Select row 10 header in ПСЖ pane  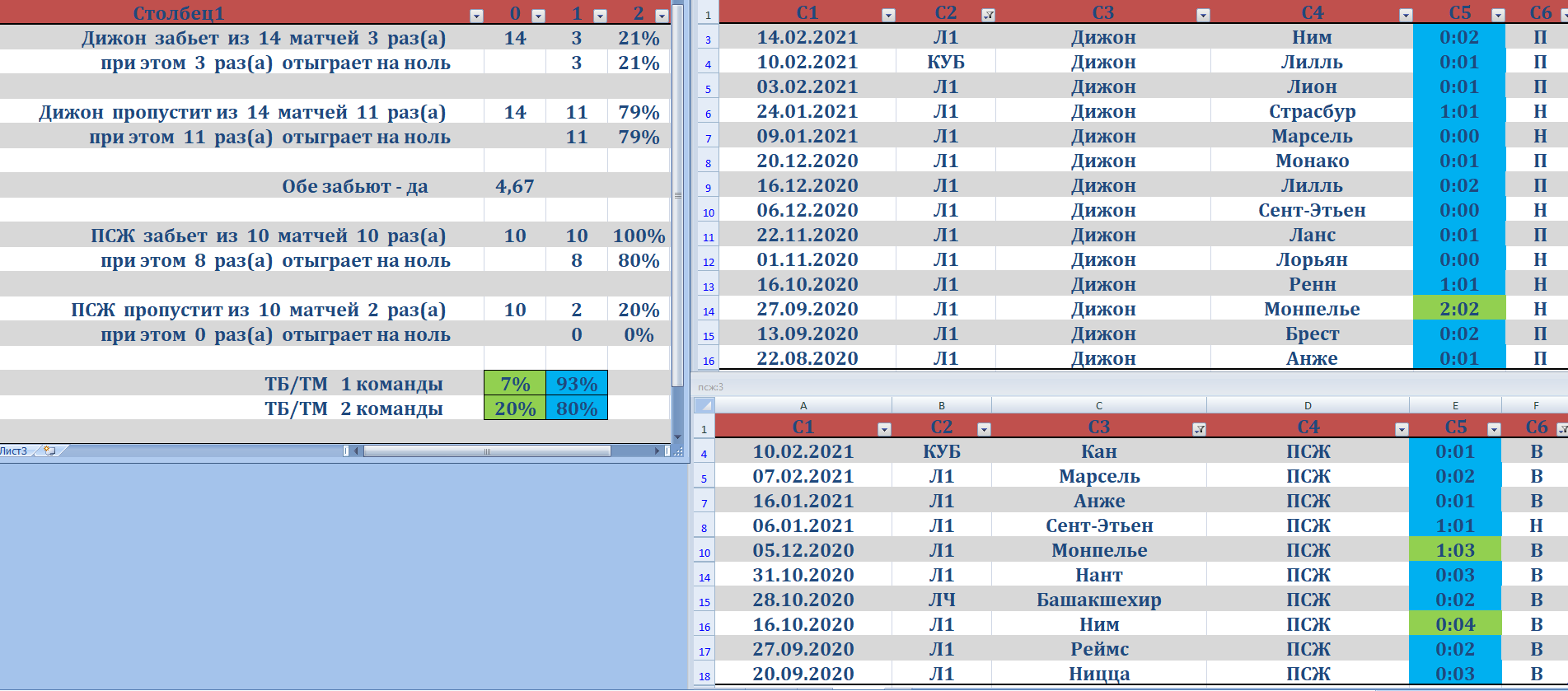(x=704, y=551)
